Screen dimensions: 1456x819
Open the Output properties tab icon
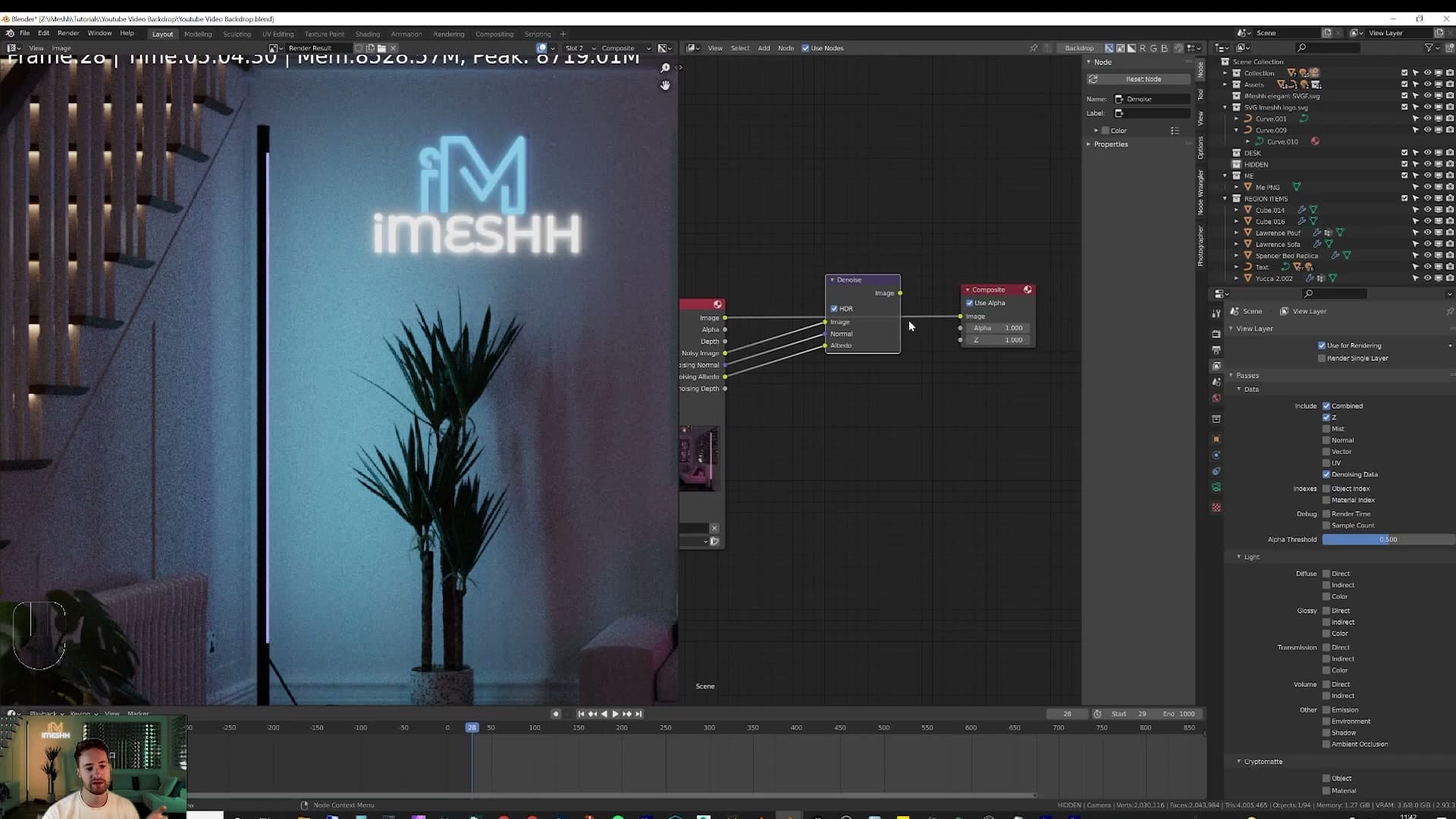click(x=1216, y=350)
